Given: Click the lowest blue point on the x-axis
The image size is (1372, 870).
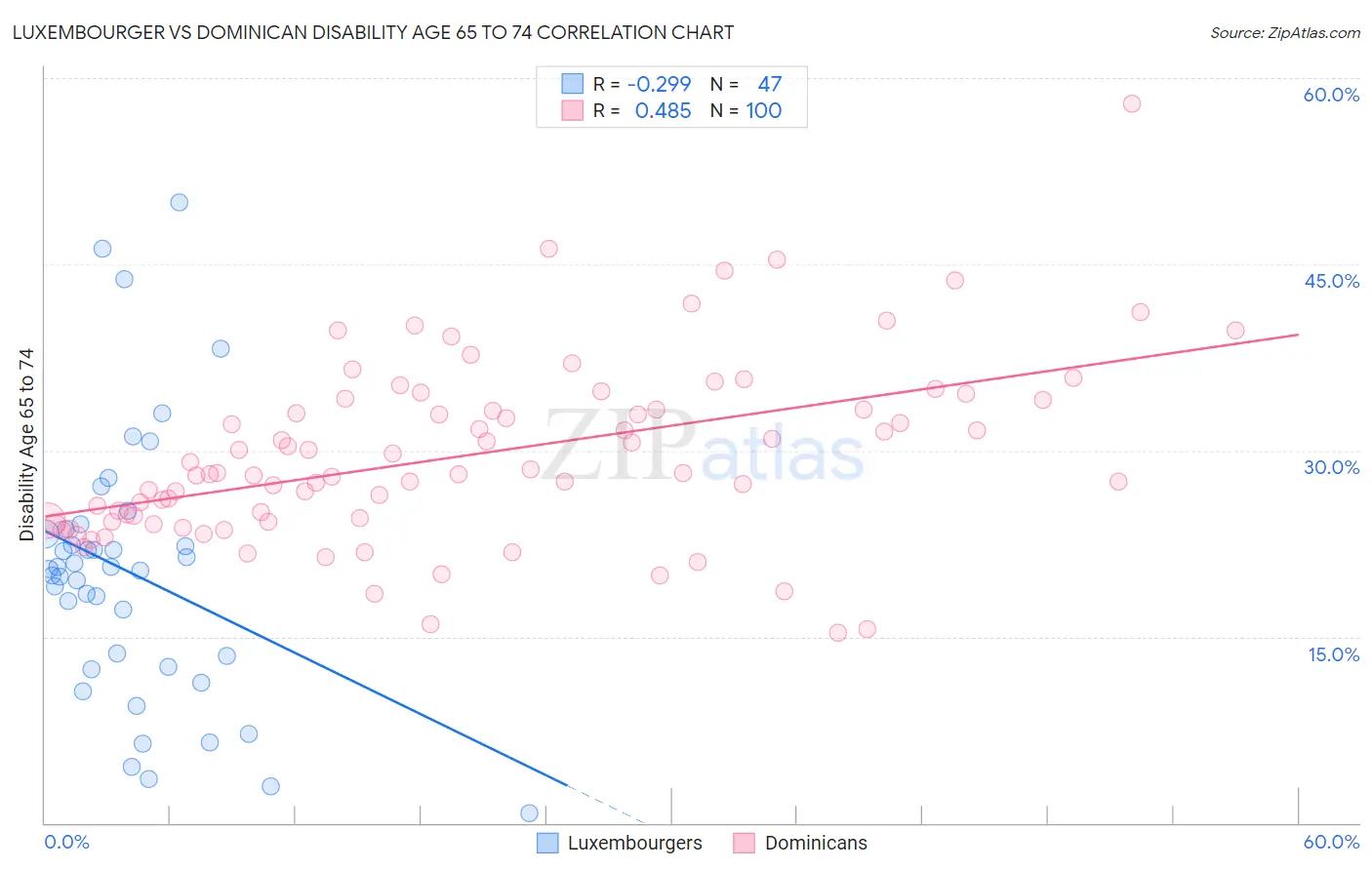Looking at the screenshot, I should pyautogui.click(x=530, y=812).
